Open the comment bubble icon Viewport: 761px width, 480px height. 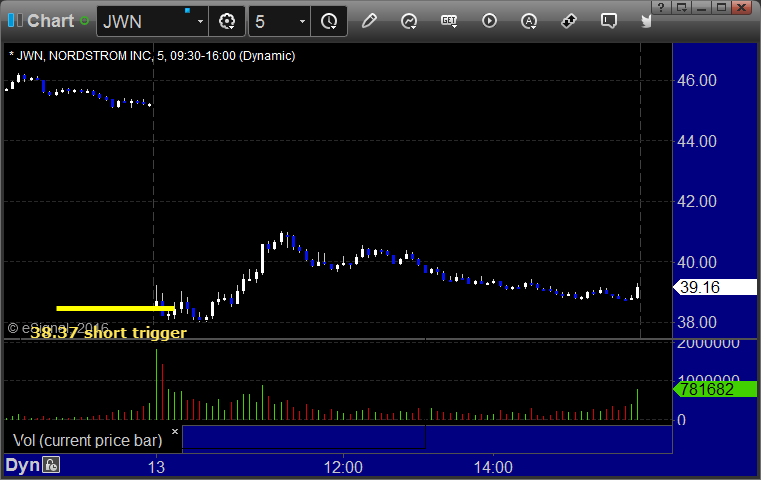[609, 21]
